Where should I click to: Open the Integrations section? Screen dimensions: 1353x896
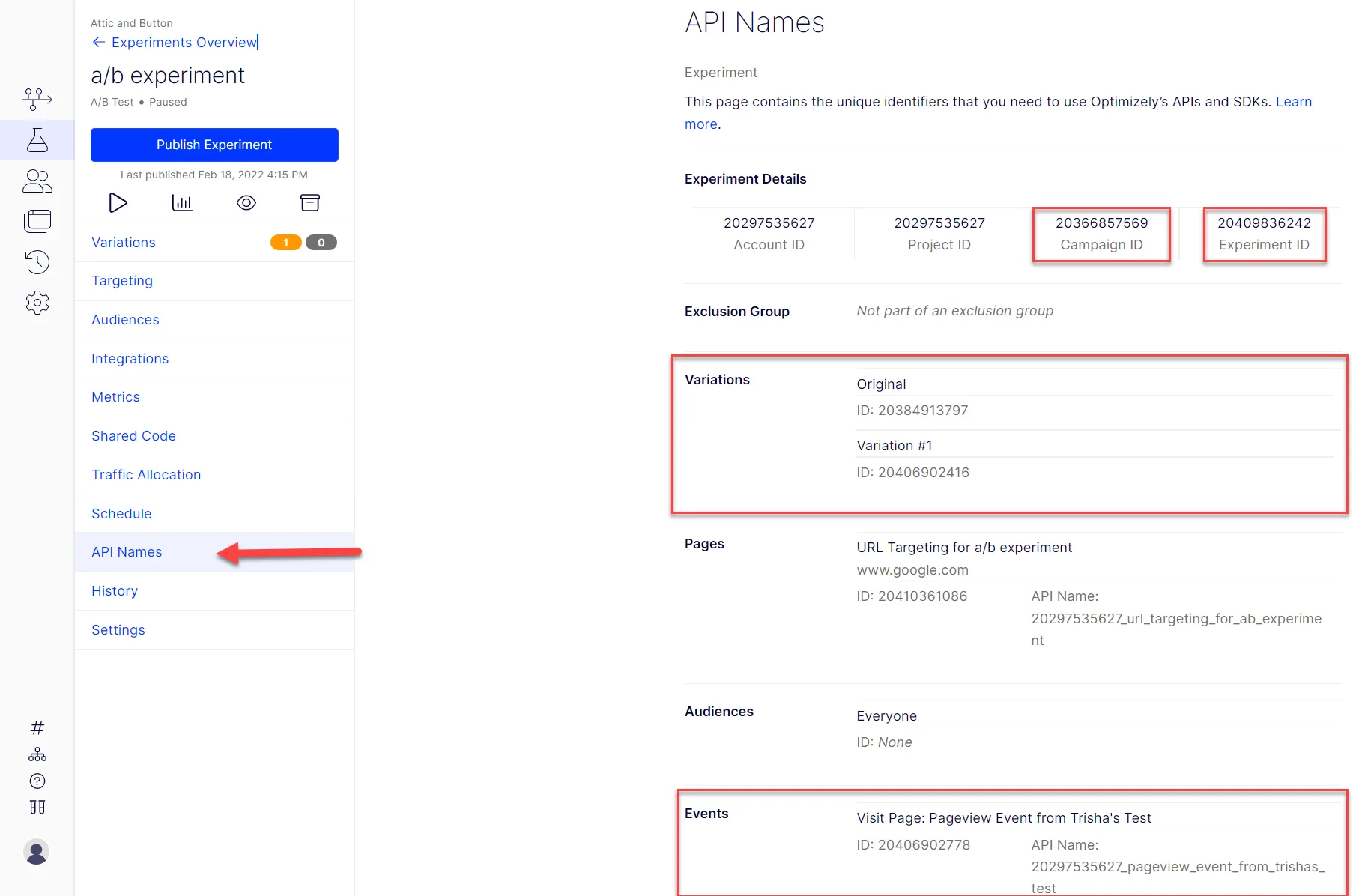(214, 359)
